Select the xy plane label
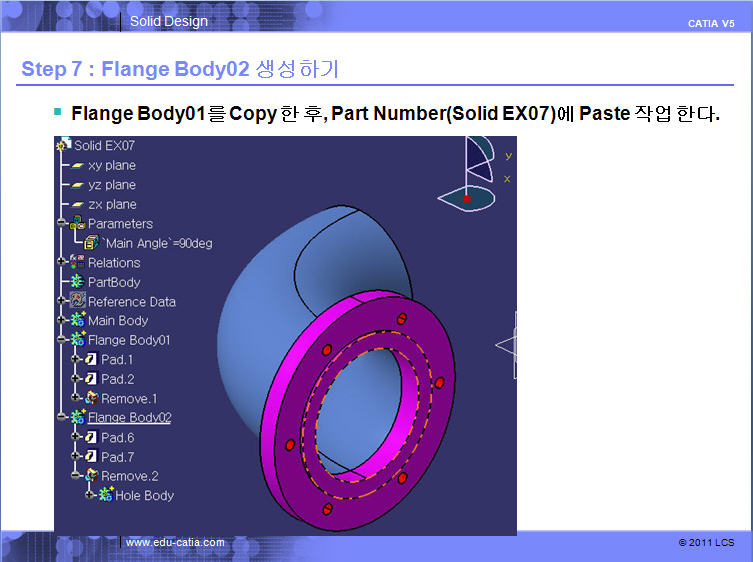 pos(112,166)
